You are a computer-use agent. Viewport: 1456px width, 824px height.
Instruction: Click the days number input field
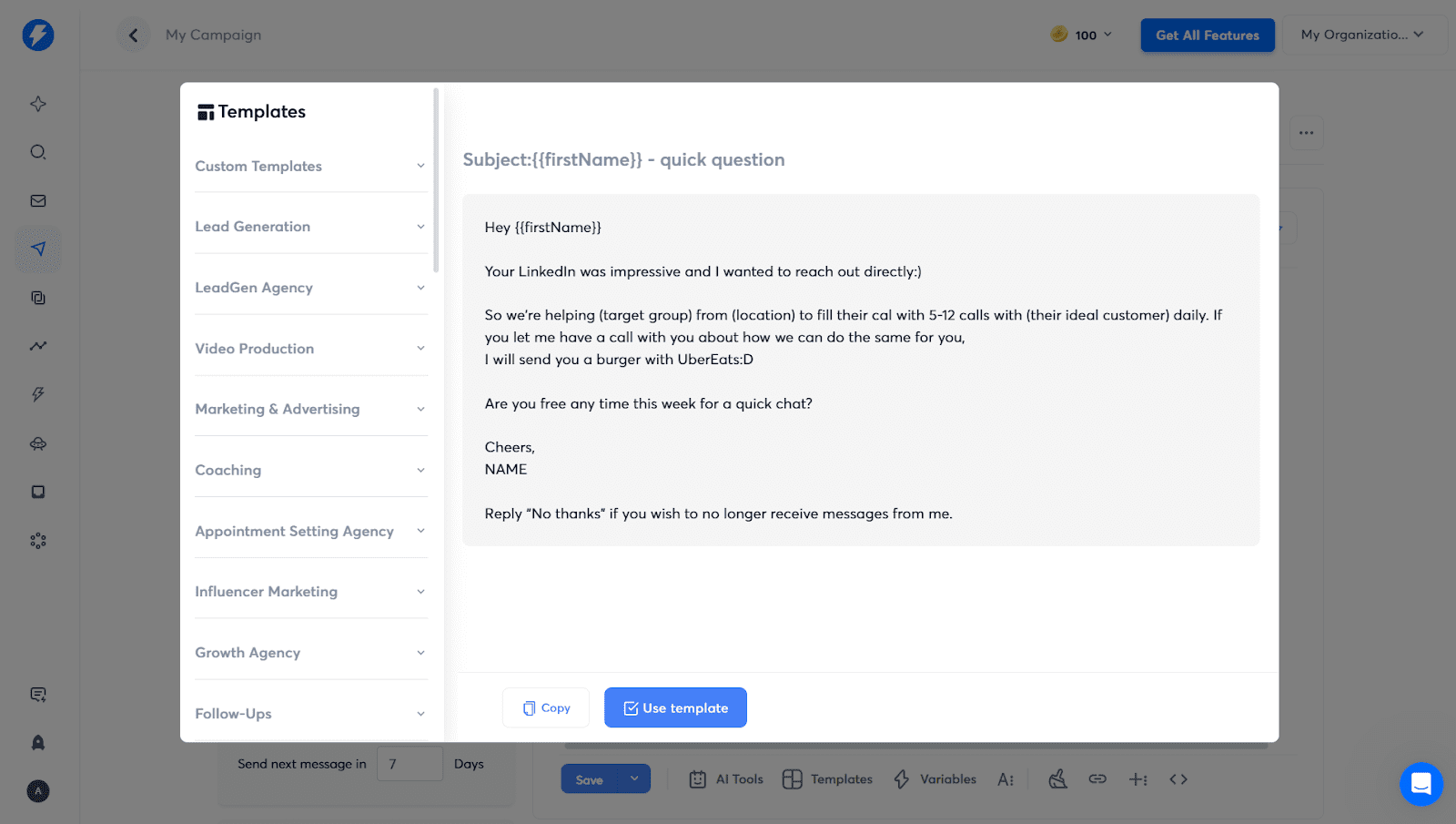(409, 765)
